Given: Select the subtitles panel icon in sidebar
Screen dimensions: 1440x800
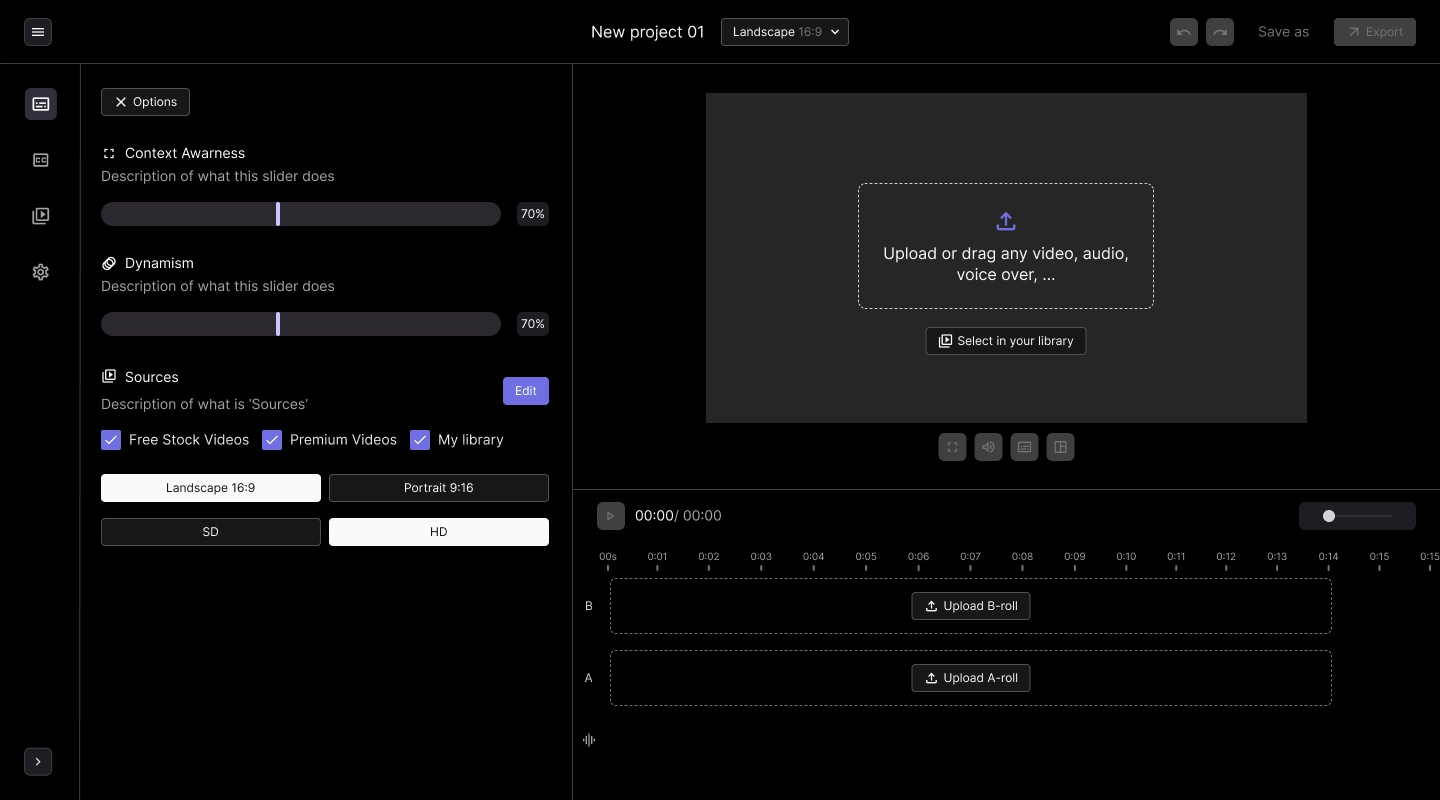Looking at the screenshot, I should [41, 104].
